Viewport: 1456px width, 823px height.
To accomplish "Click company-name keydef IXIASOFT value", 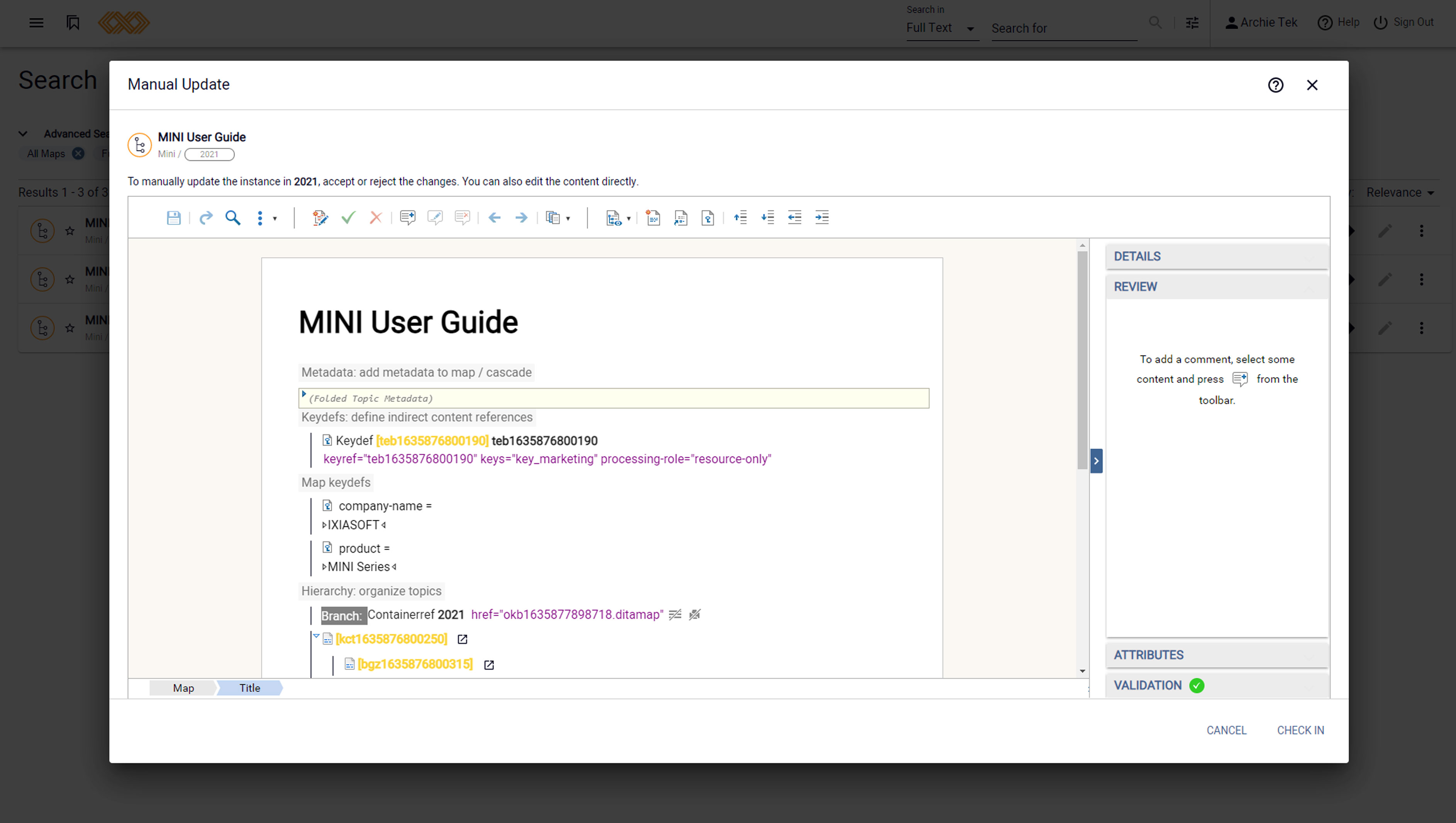I will coord(353,525).
